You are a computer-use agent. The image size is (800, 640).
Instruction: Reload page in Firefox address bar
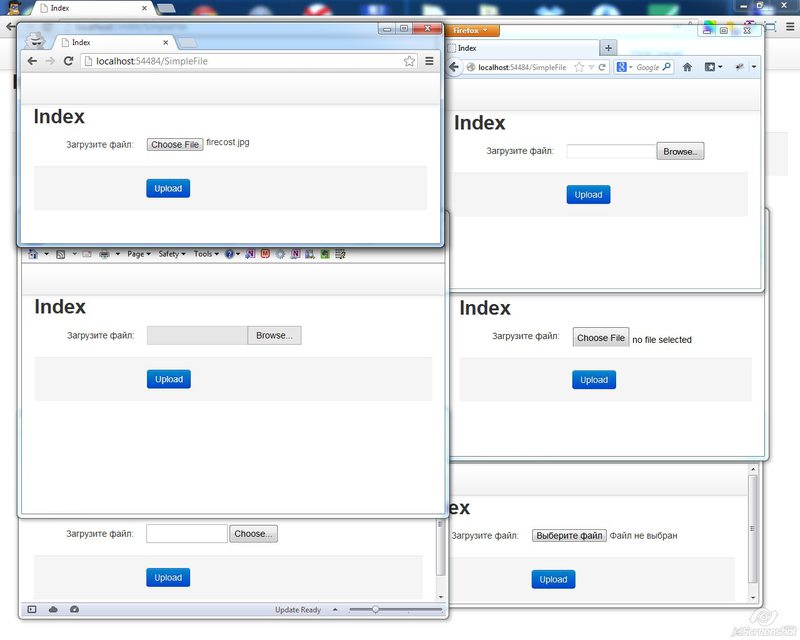(602, 67)
